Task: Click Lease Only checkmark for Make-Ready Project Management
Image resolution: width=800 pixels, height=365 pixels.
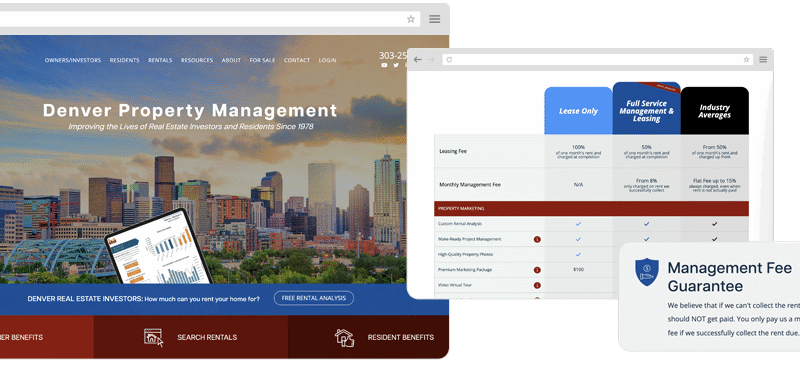Action: tap(578, 239)
